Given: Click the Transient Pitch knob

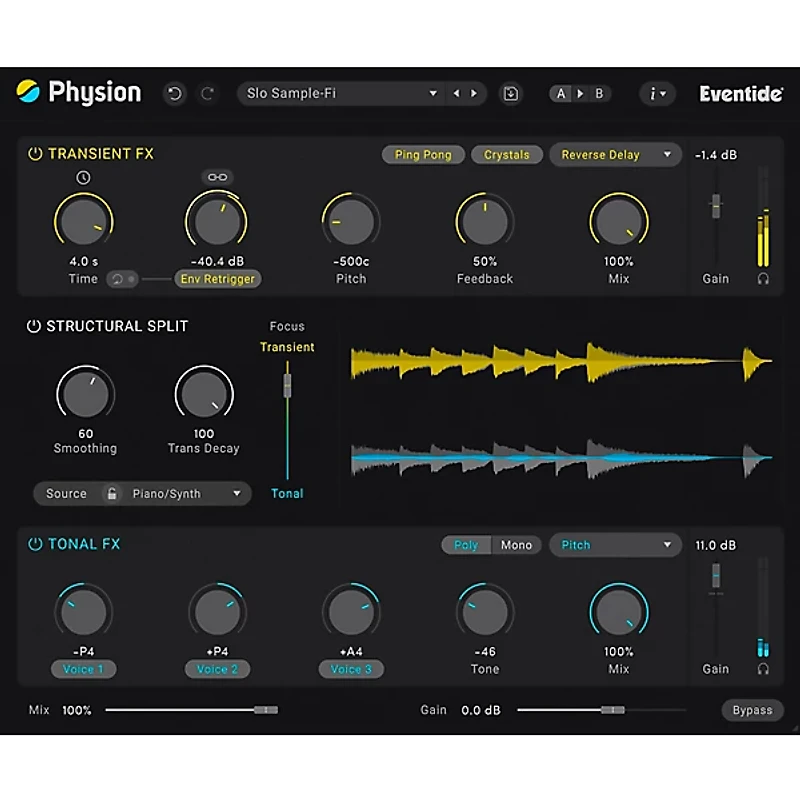Looking at the screenshot, I should pyautogui.click(x=351, y=222).
